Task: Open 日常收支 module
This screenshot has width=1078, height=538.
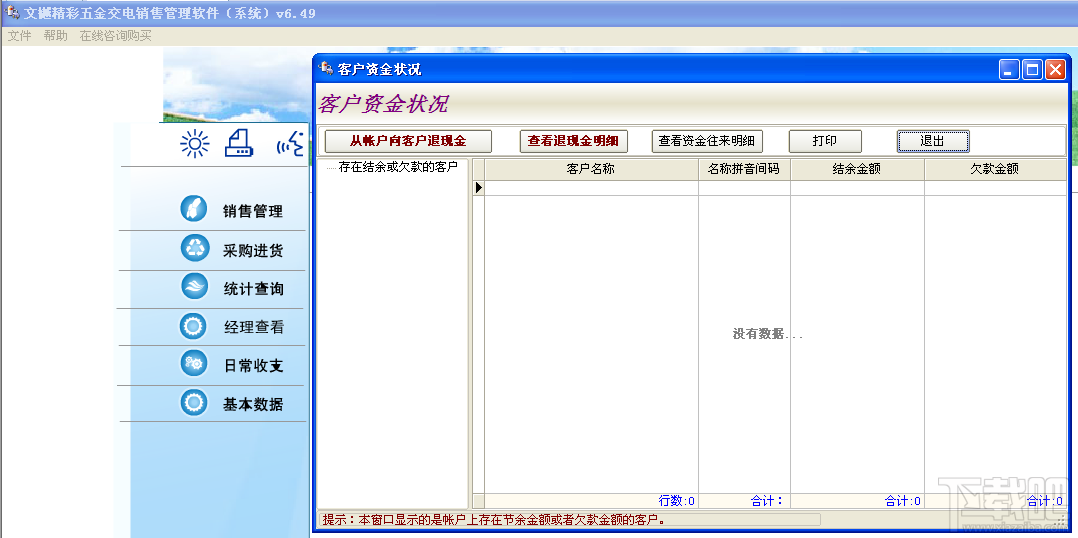Action: (x=252, y=366)
